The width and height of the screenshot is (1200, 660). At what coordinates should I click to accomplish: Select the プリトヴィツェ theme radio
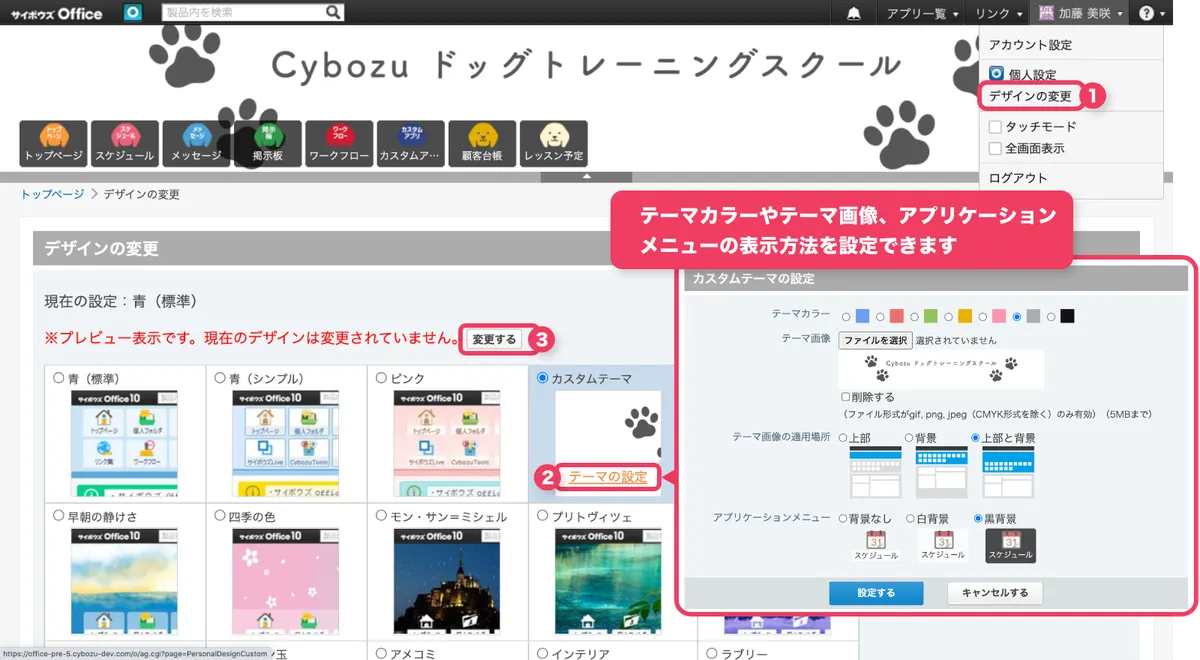[542, 517]
